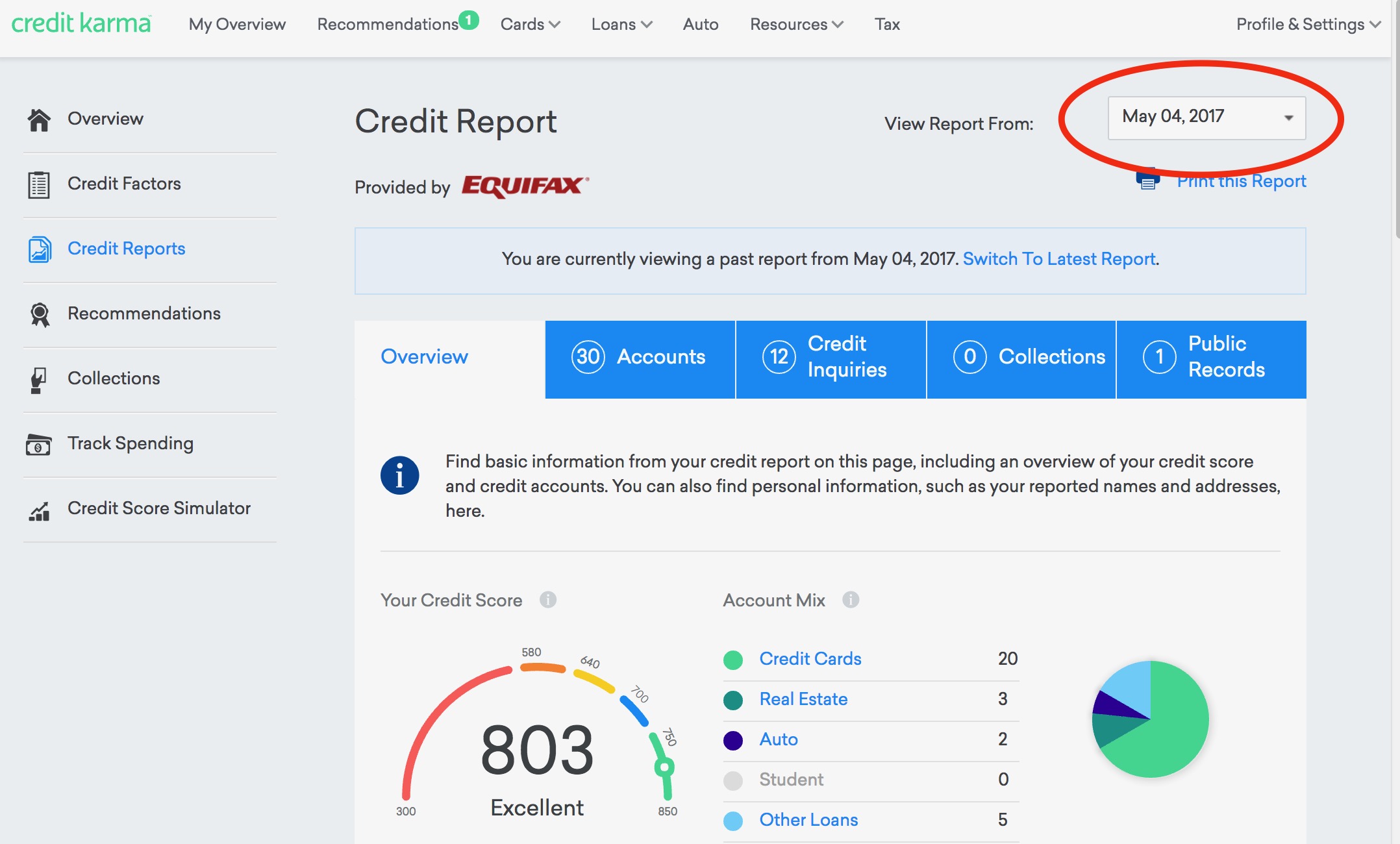Click the info icon next to Account Mix

tap(851, 599)
